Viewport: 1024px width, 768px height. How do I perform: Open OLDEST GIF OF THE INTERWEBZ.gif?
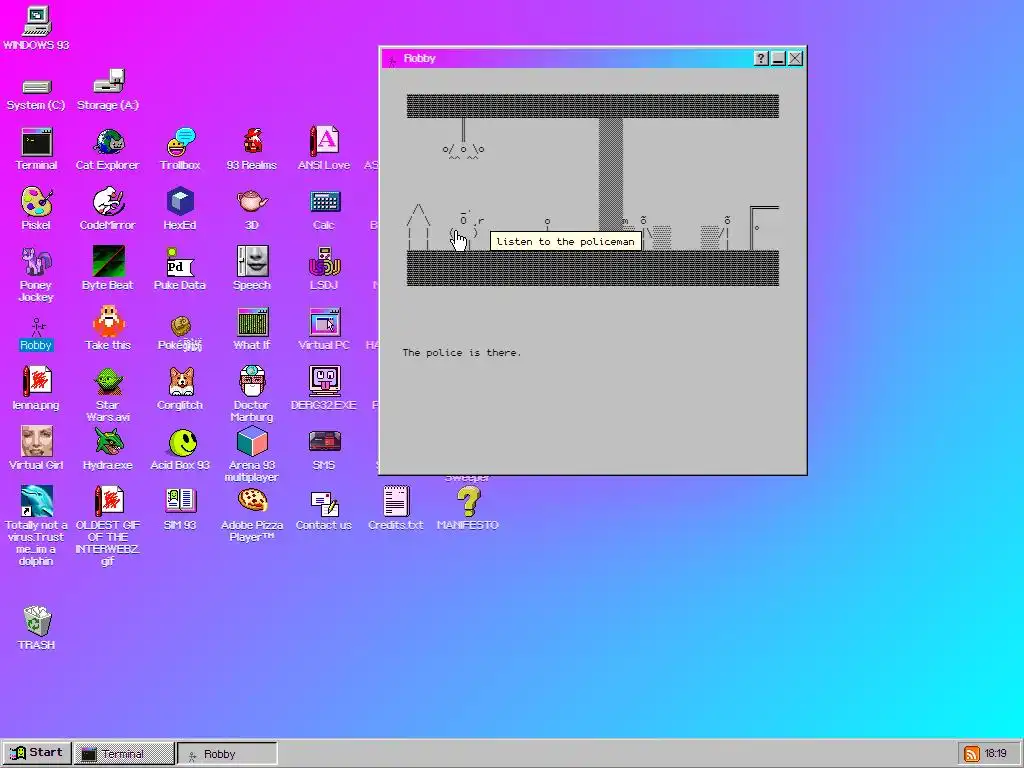pyautogui.click(x=108, y=526)
